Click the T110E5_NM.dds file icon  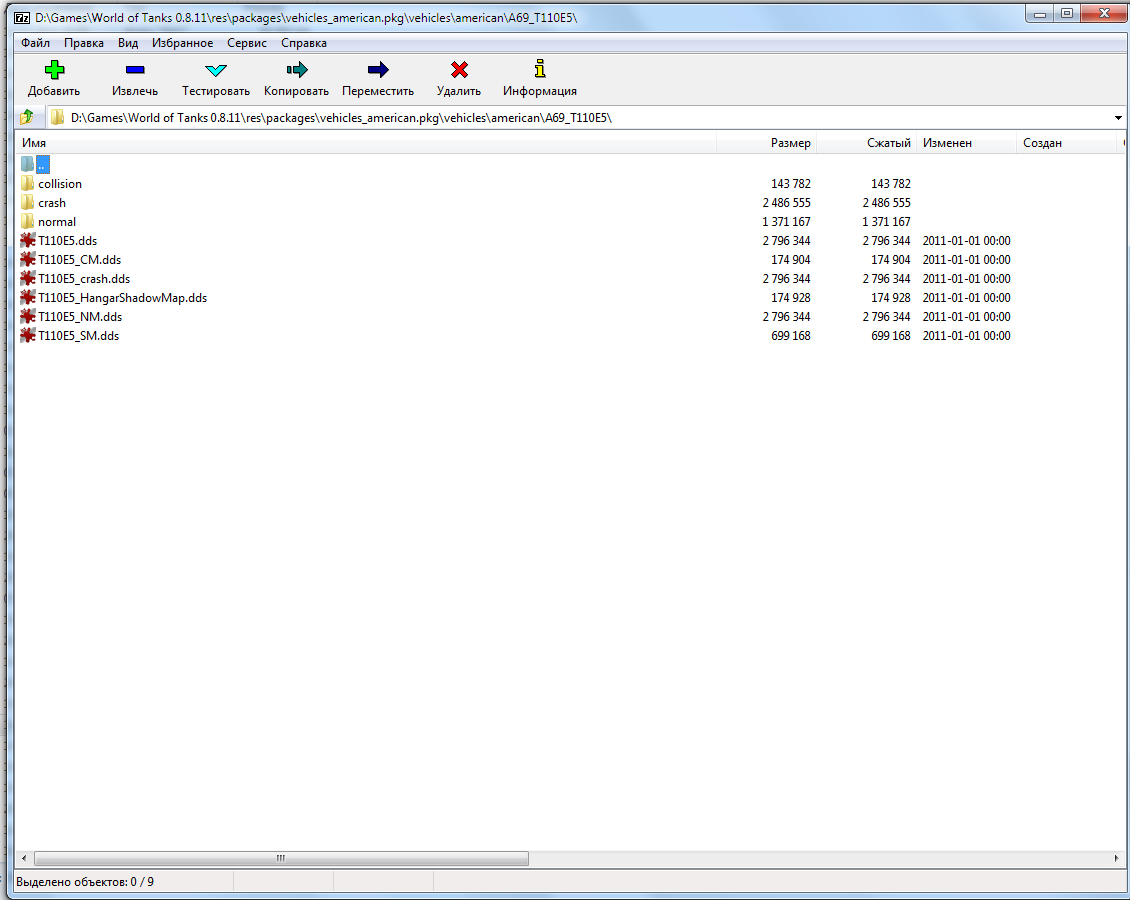pyautogui.click(x=27, y=316)
